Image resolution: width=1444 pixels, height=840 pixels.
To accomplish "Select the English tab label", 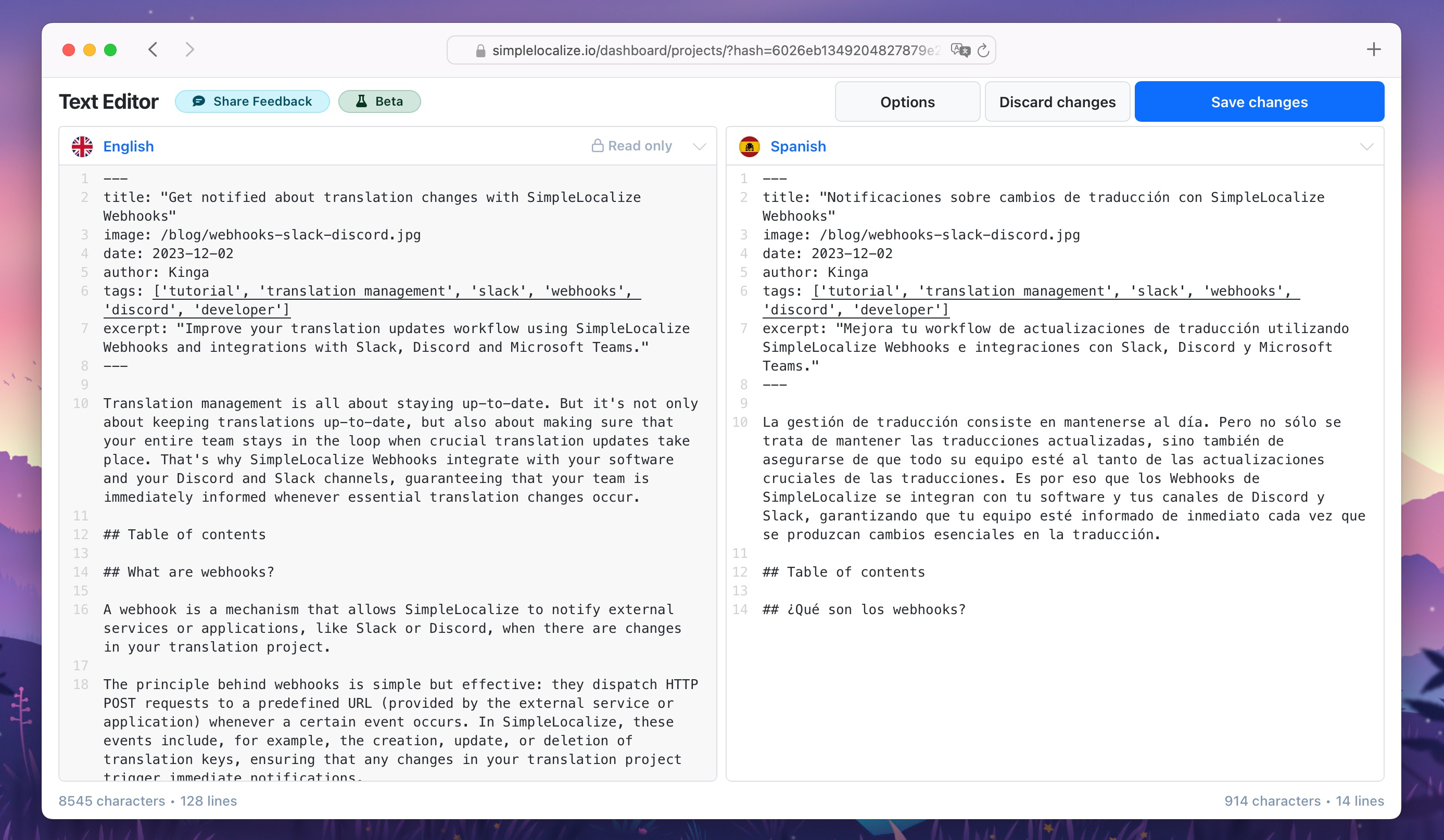I will click(x=128, y=147).
